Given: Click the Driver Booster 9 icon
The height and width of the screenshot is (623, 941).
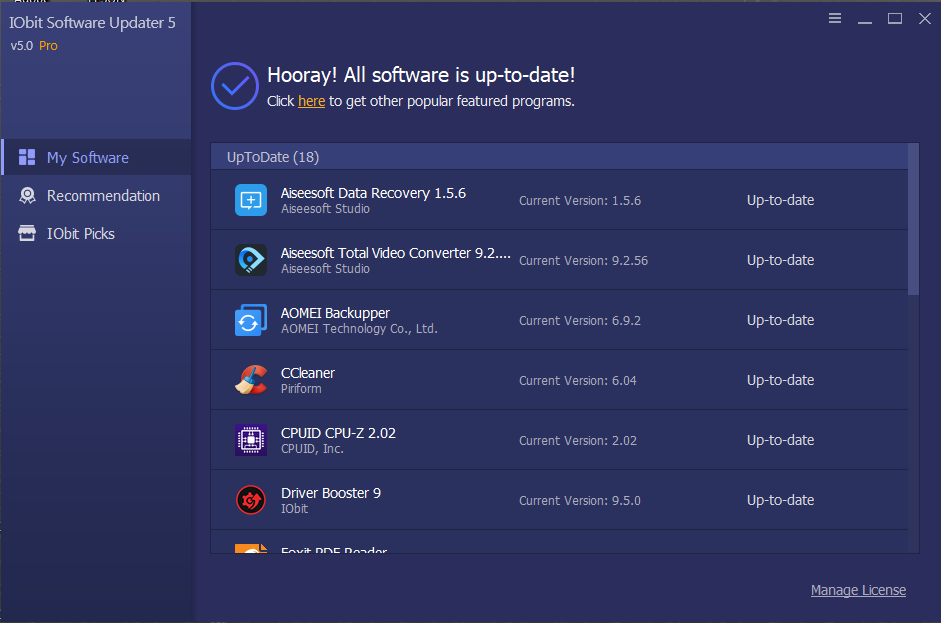Looking at the screenshot, I should pyautogui.click(x=251, y=500).
